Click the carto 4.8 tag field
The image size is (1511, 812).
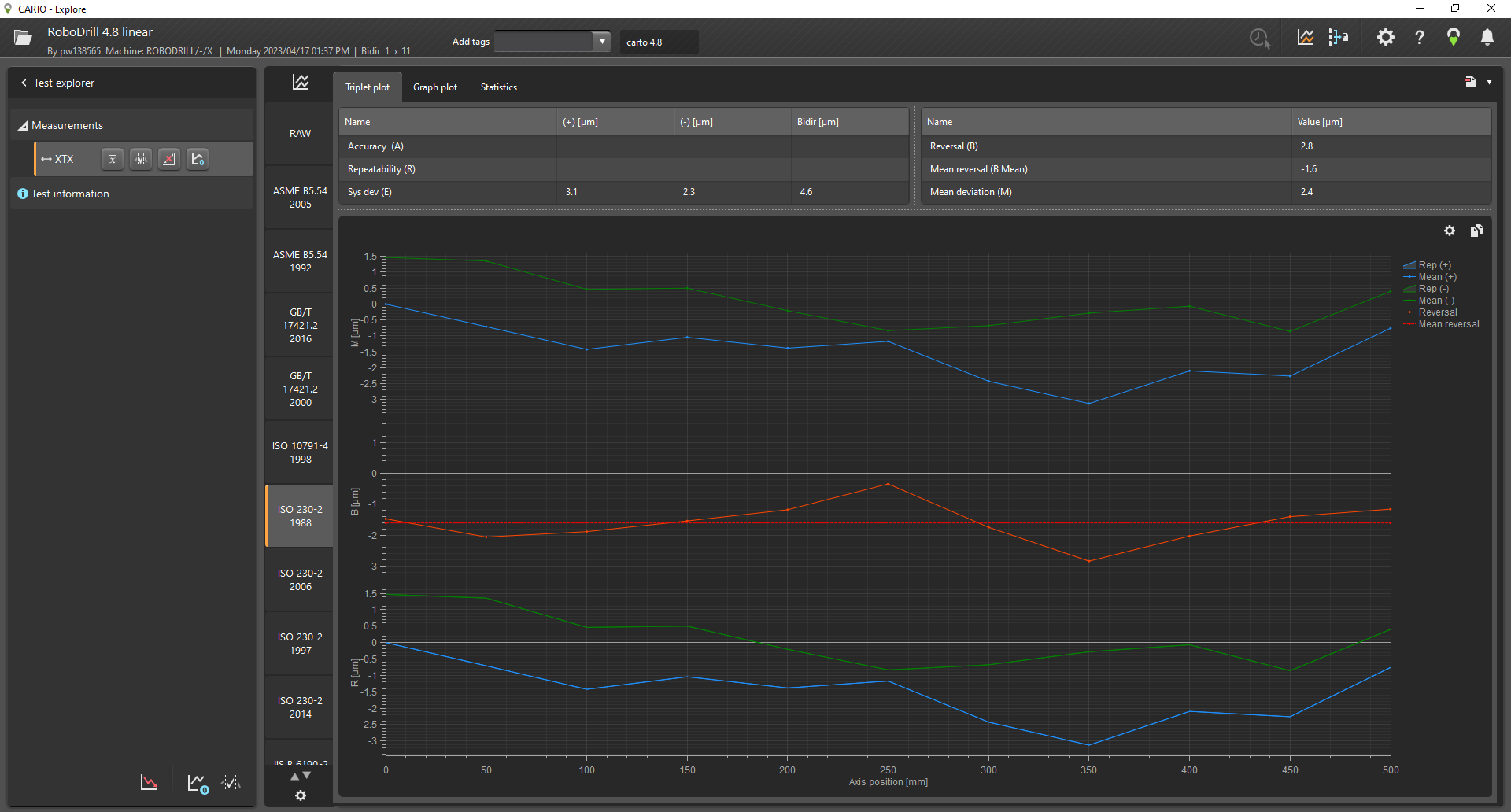[x=659, y=42]
